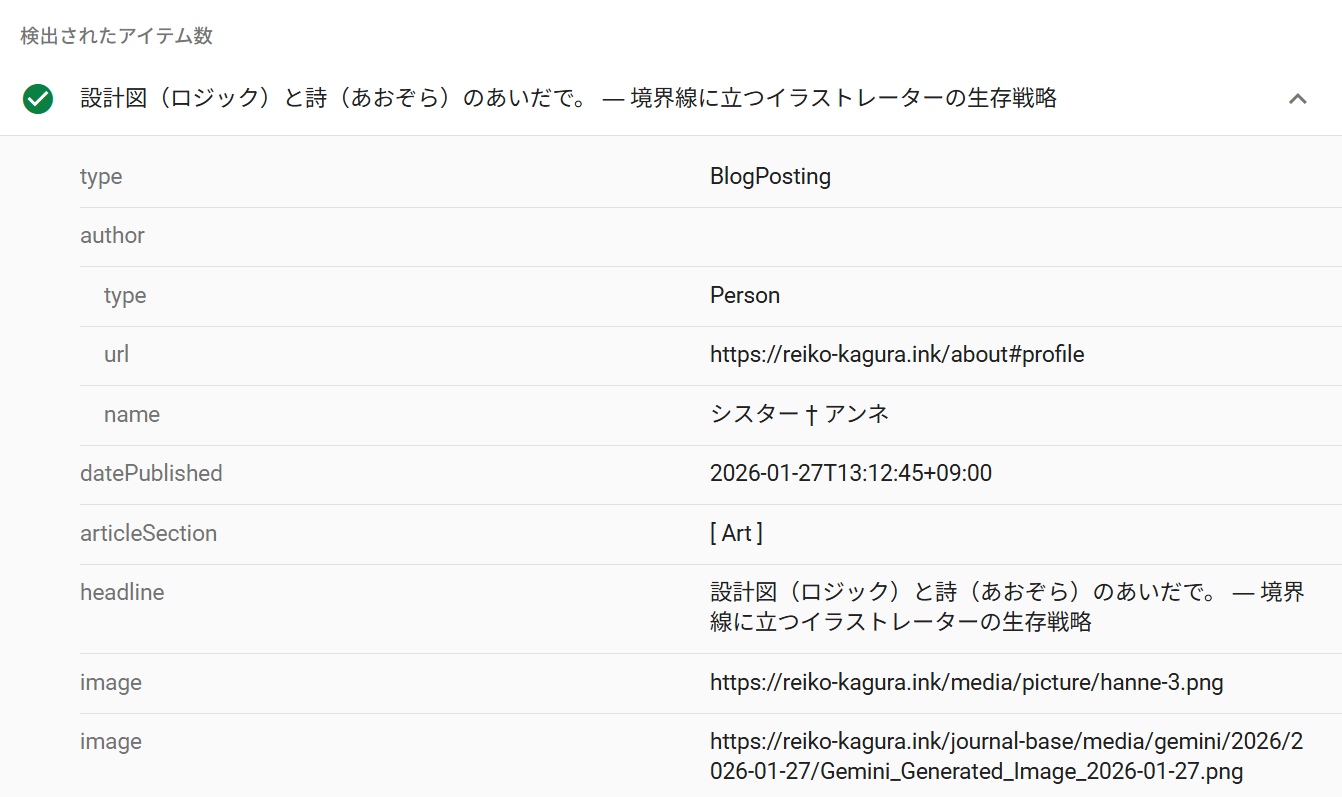The width and height of the screenshot is (1342, 797).
Task: Select the Person type value
Action: [x=745, y=295]
